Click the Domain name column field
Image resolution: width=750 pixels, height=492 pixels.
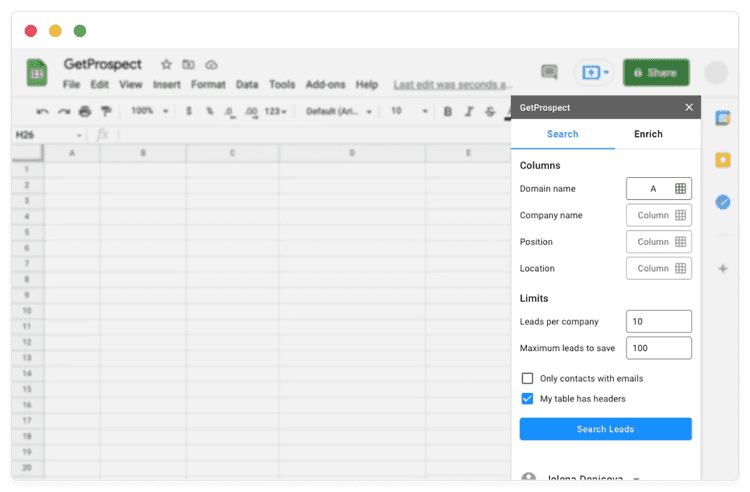pyautogui.click(x=659, y=188)
